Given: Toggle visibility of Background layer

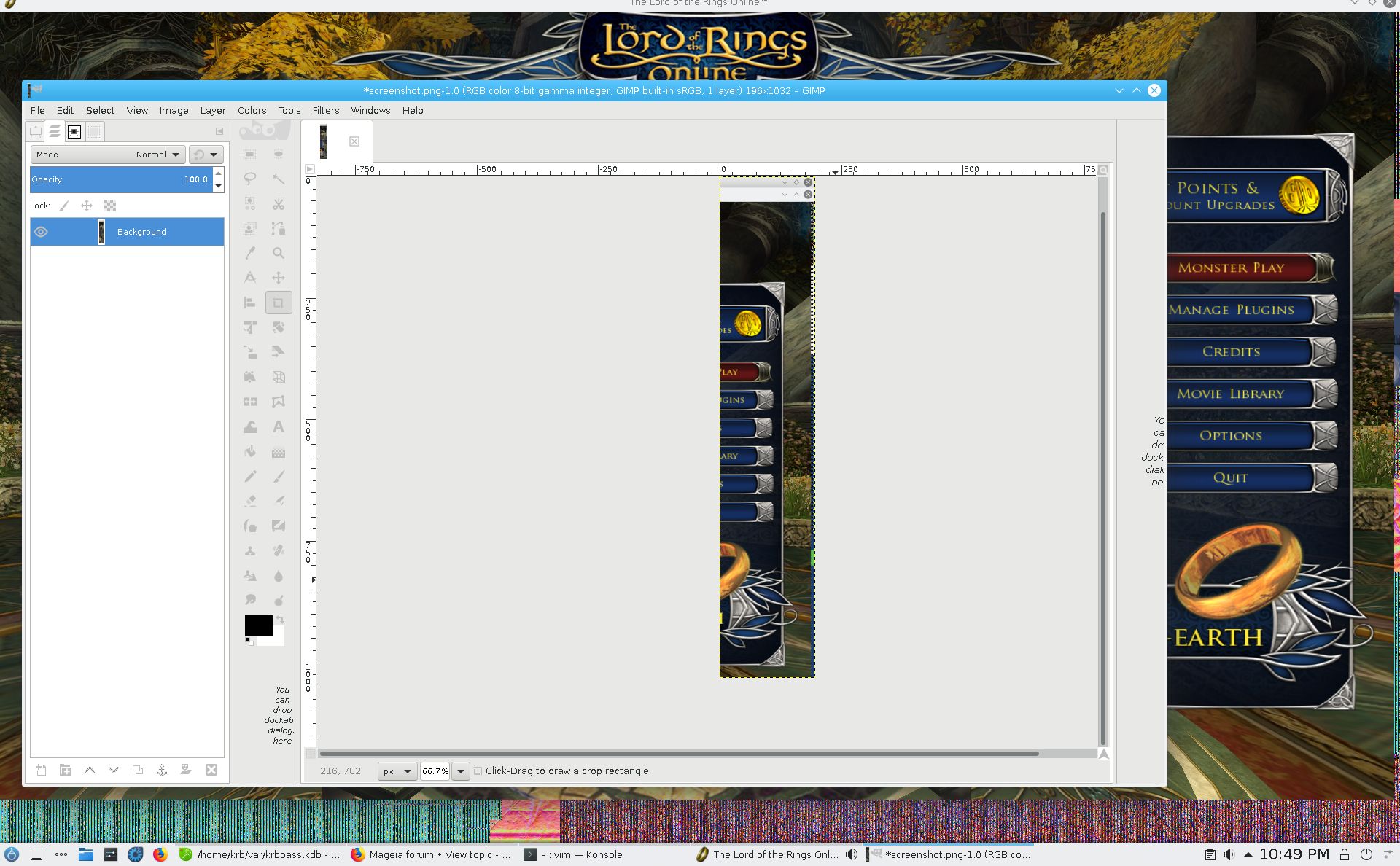Looking at the screenshot, I should [41, 232].
